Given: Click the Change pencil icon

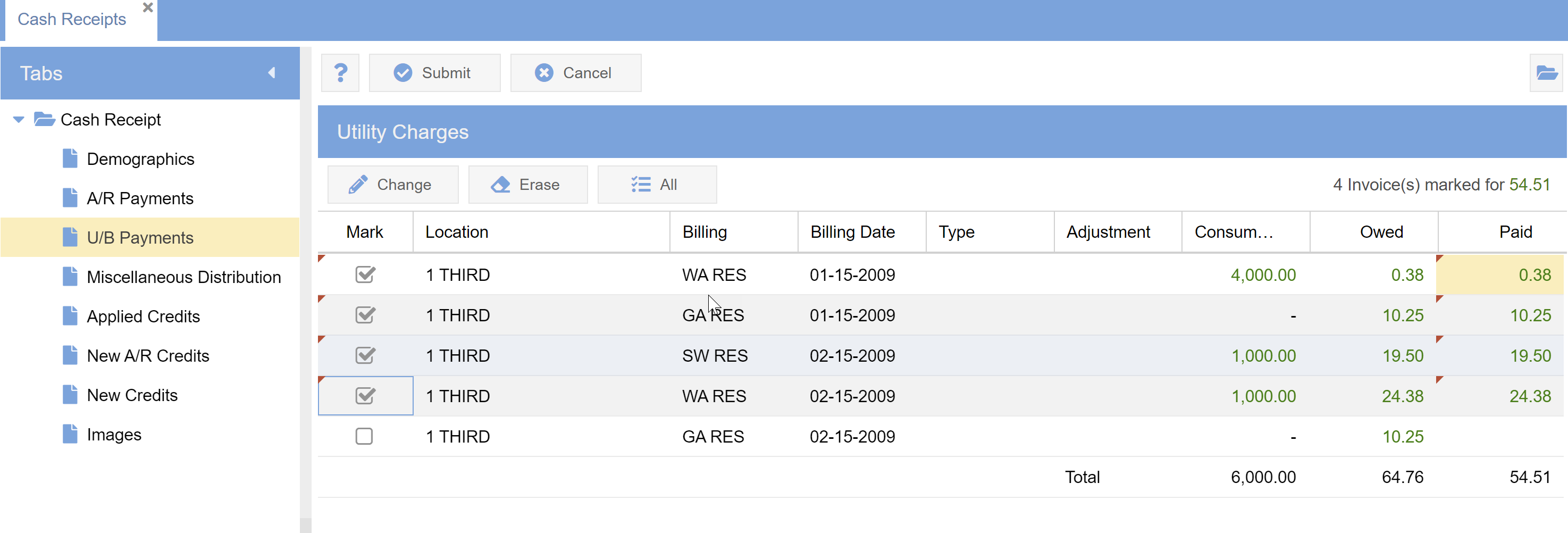Looking at the screenshot, I should (358, 185).
